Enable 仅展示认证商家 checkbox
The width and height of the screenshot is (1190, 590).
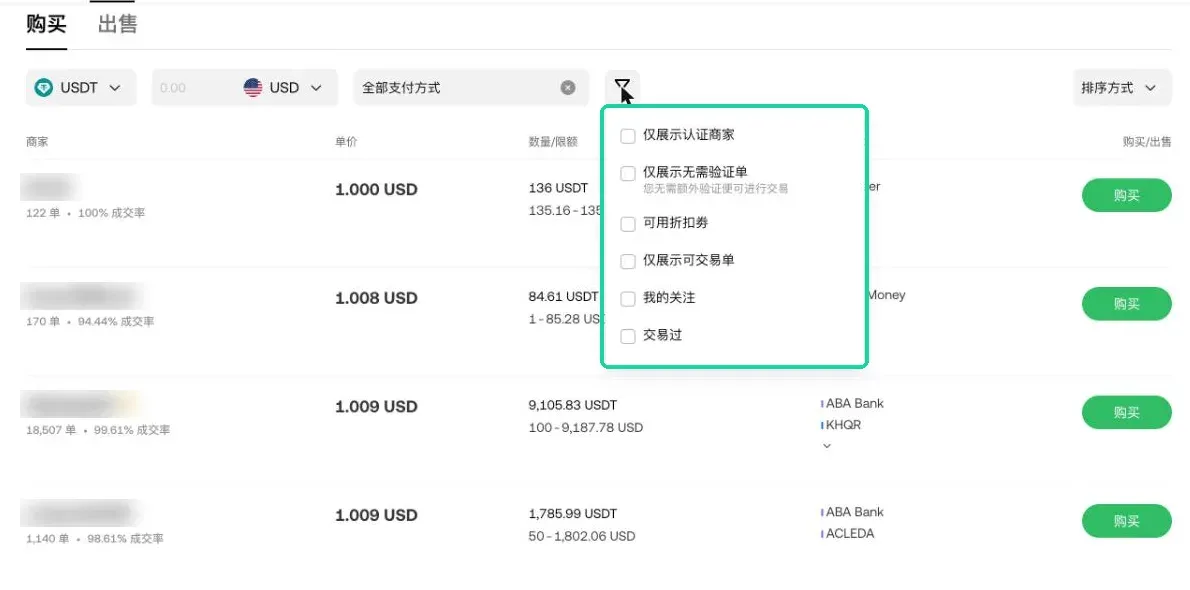628,136
